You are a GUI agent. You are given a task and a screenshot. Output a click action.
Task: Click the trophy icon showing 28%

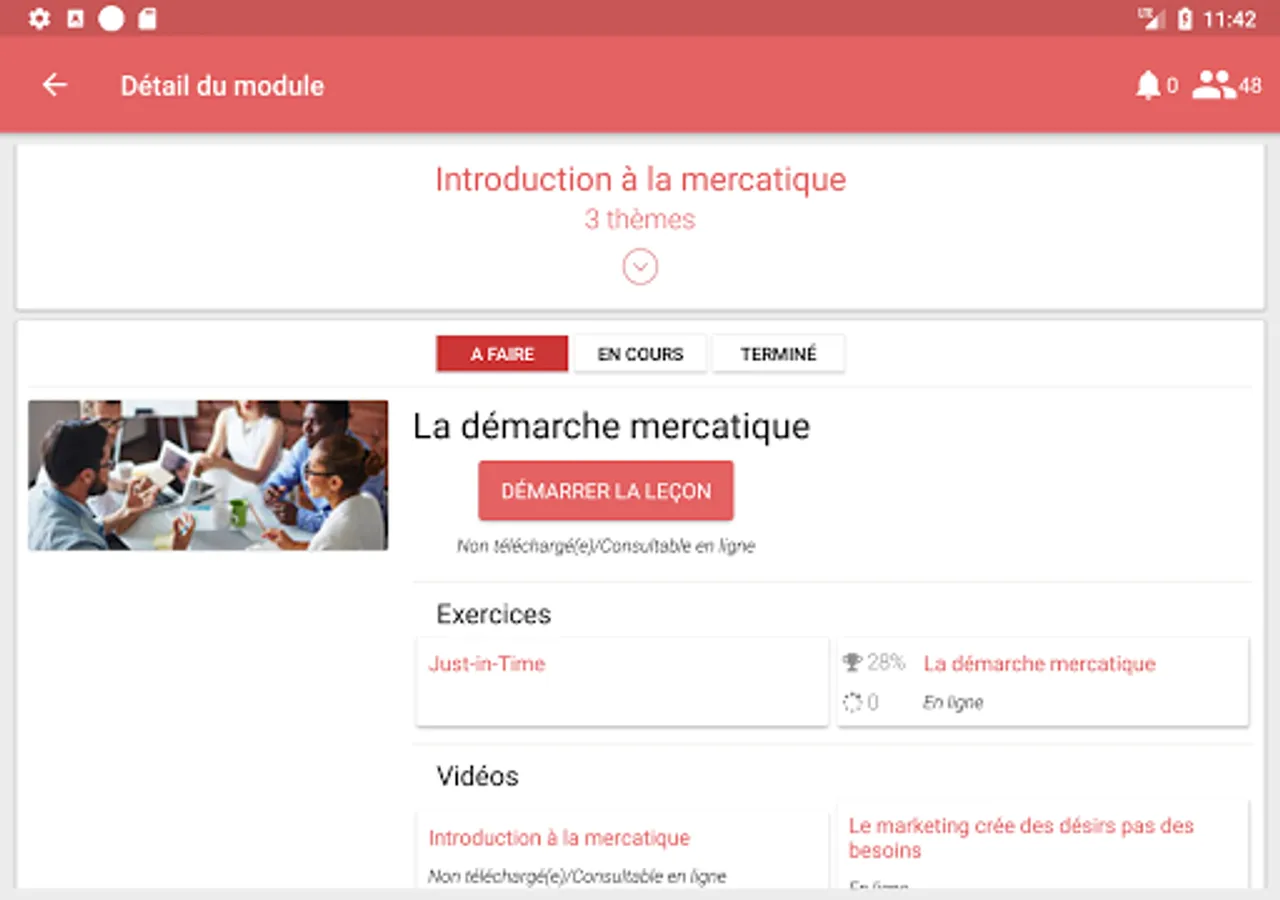pyautogui.click(x=852, y=662)
